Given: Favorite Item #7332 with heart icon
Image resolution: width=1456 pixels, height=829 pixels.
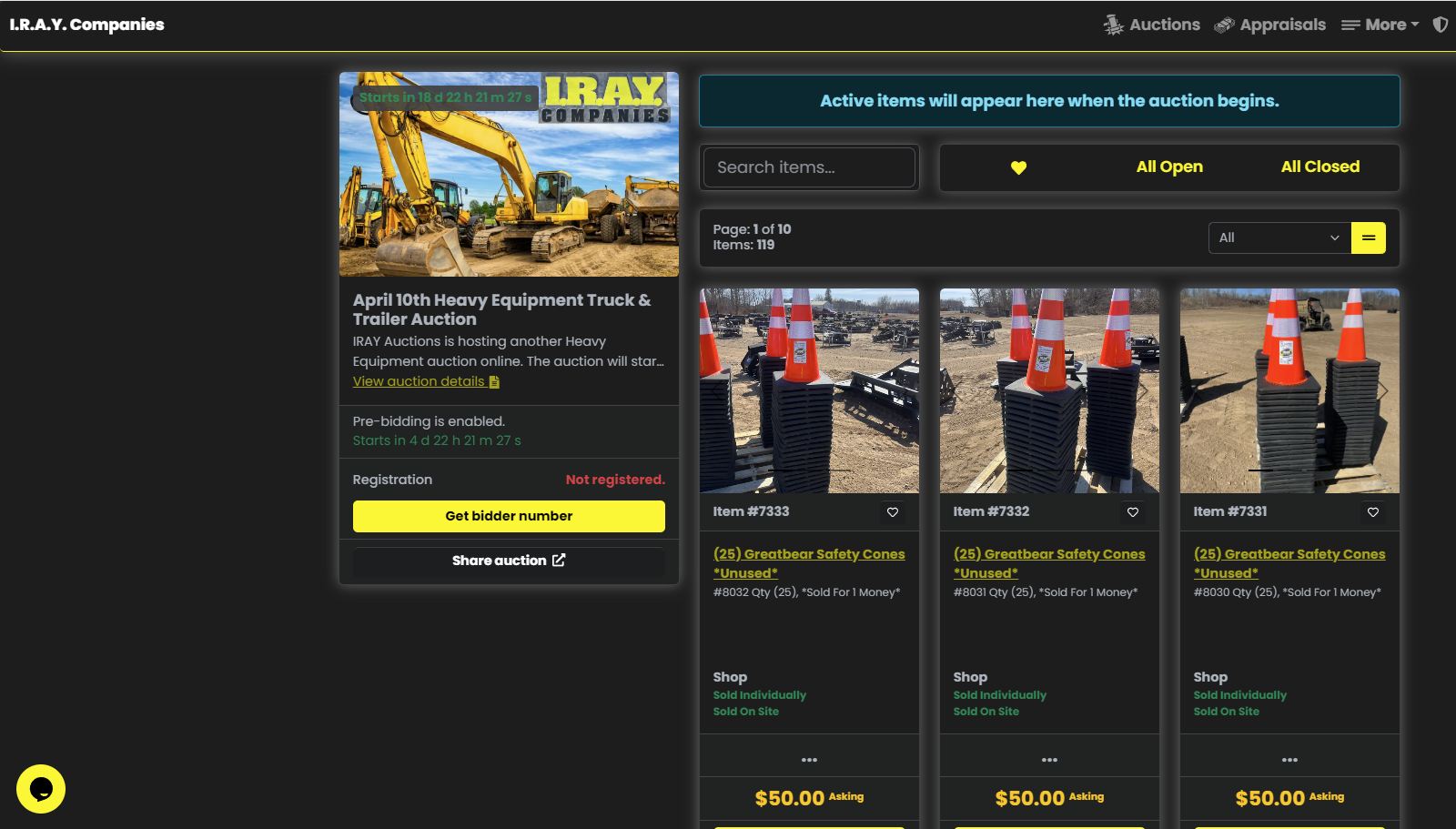Looking at the screenshot, I should coord(1133,512).
